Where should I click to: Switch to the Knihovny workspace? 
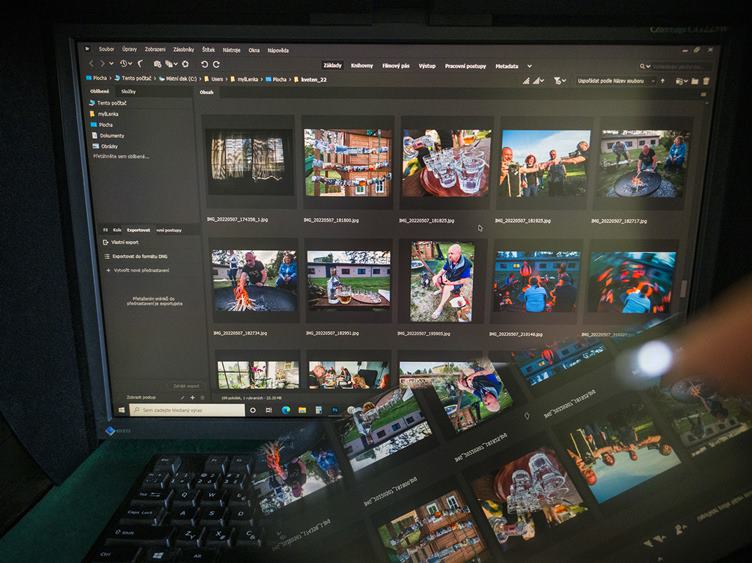coord(362,66)
